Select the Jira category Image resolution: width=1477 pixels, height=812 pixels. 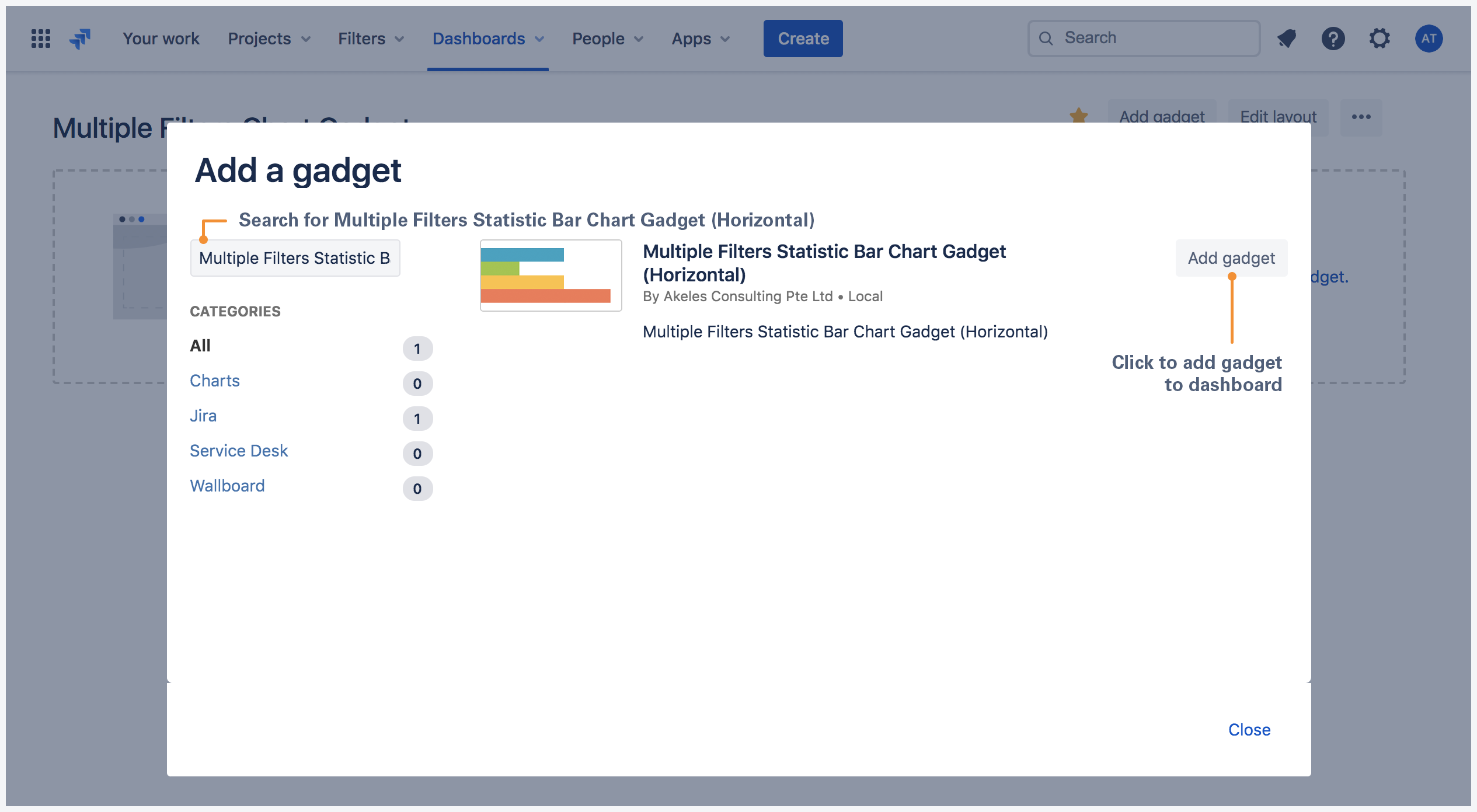coord(203,416)
